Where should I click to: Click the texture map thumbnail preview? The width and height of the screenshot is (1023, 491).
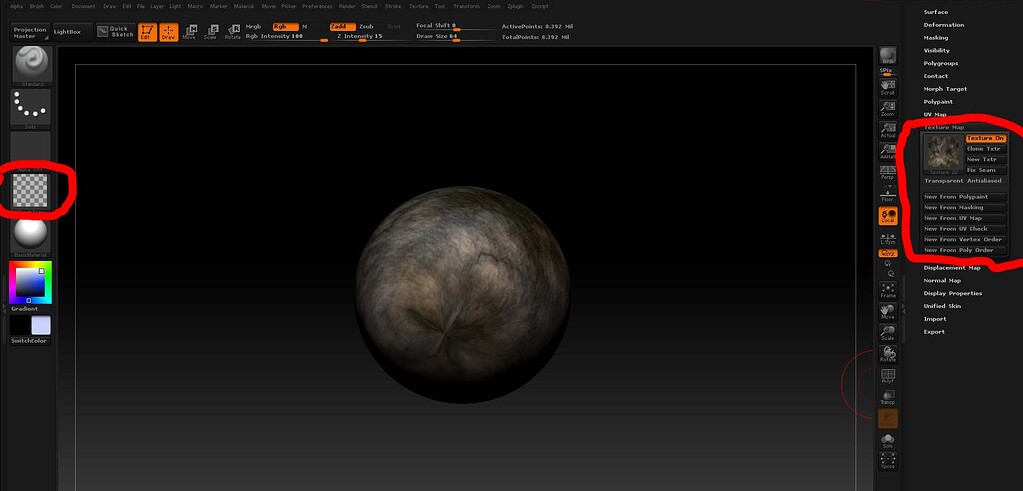pyautogui.click(x=942, y=152)
